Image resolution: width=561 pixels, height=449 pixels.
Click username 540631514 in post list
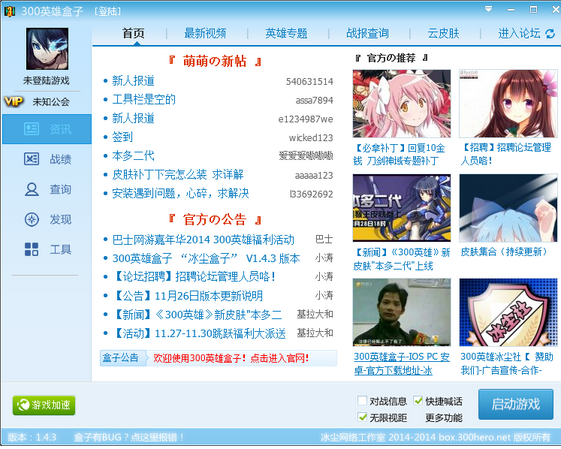pyautogui.click(x=309, y=82)
